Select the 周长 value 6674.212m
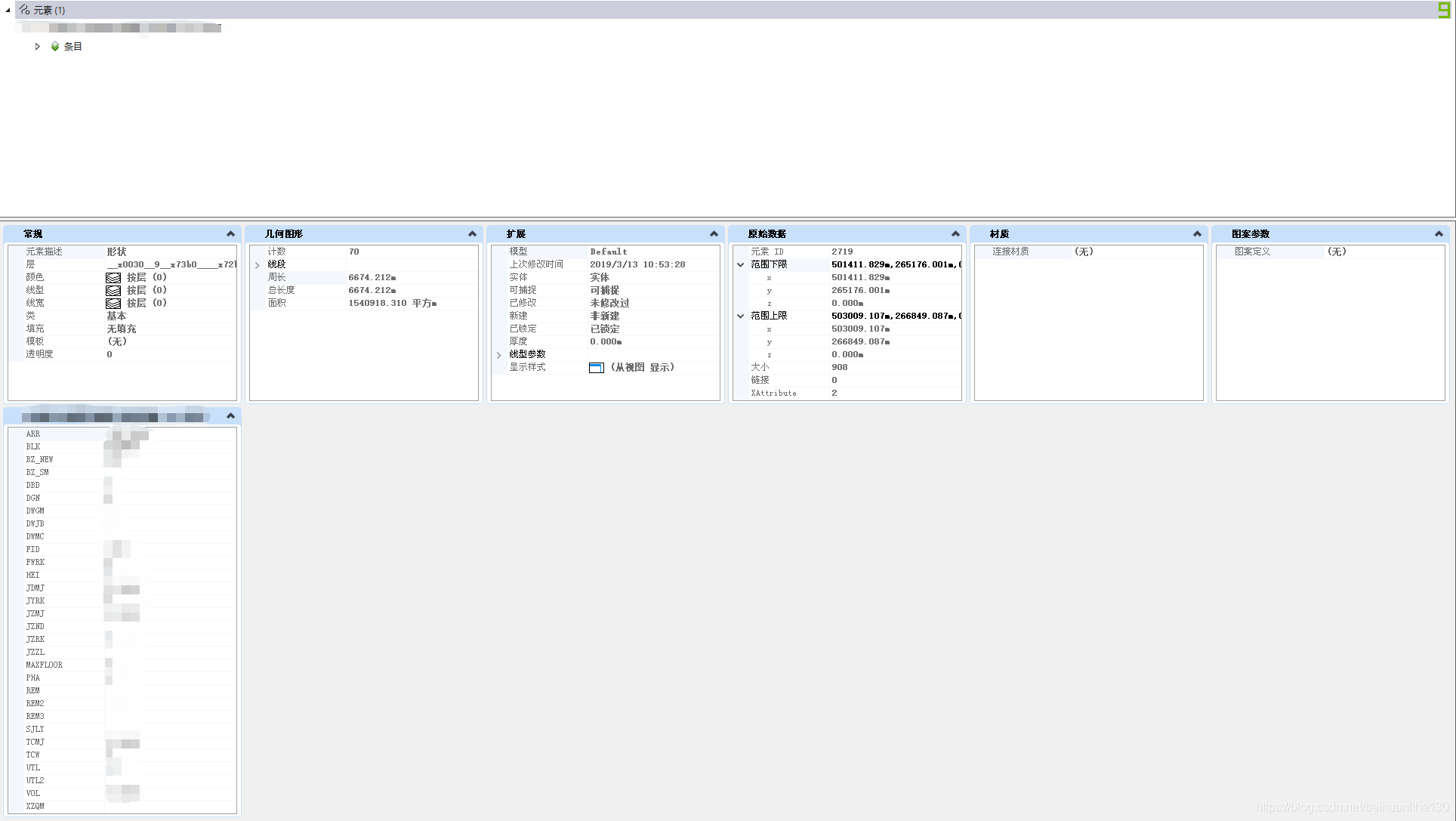 tap(372, 277)
